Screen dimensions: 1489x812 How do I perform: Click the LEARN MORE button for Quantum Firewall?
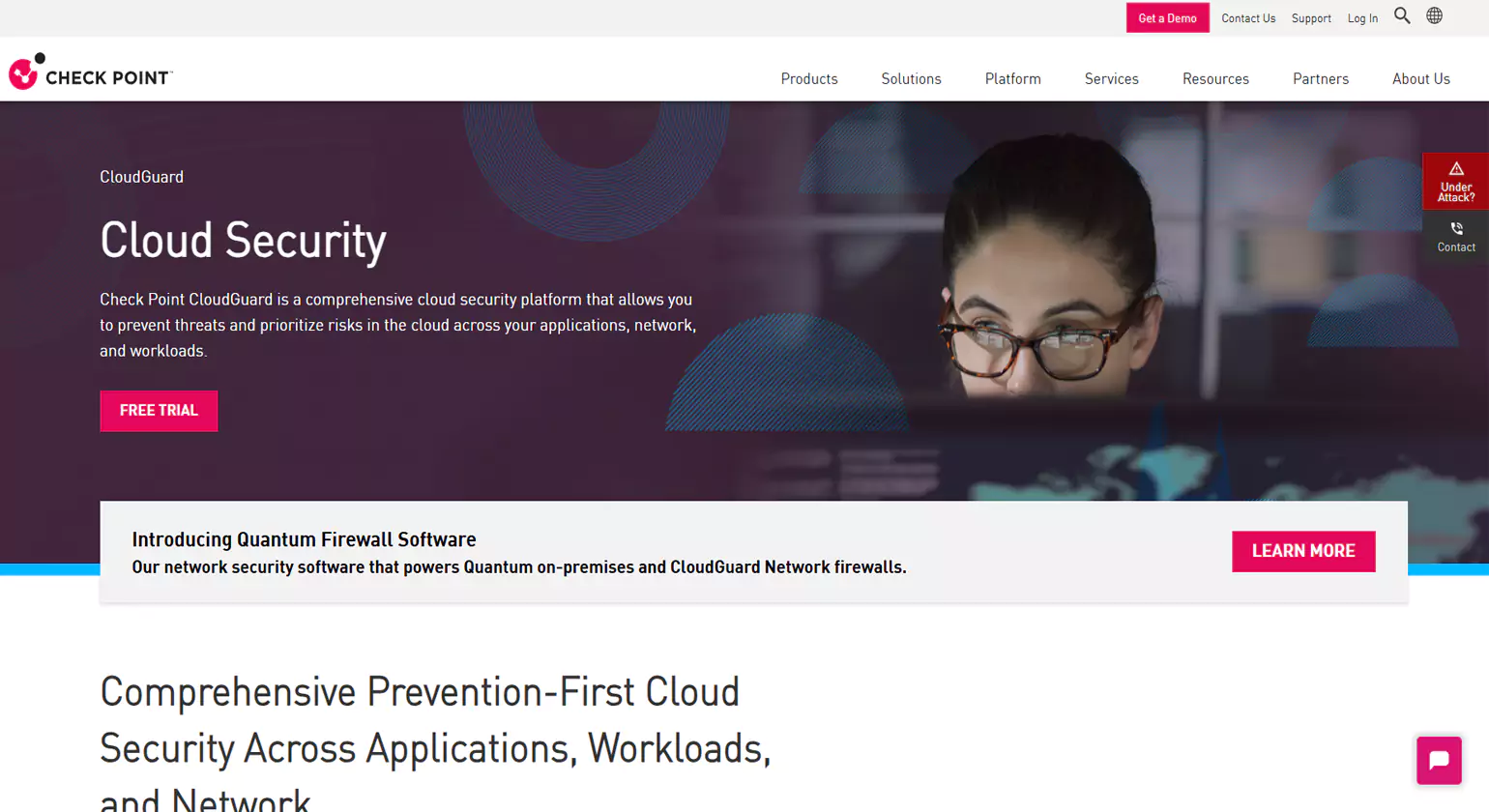[x=1303, y=551]
